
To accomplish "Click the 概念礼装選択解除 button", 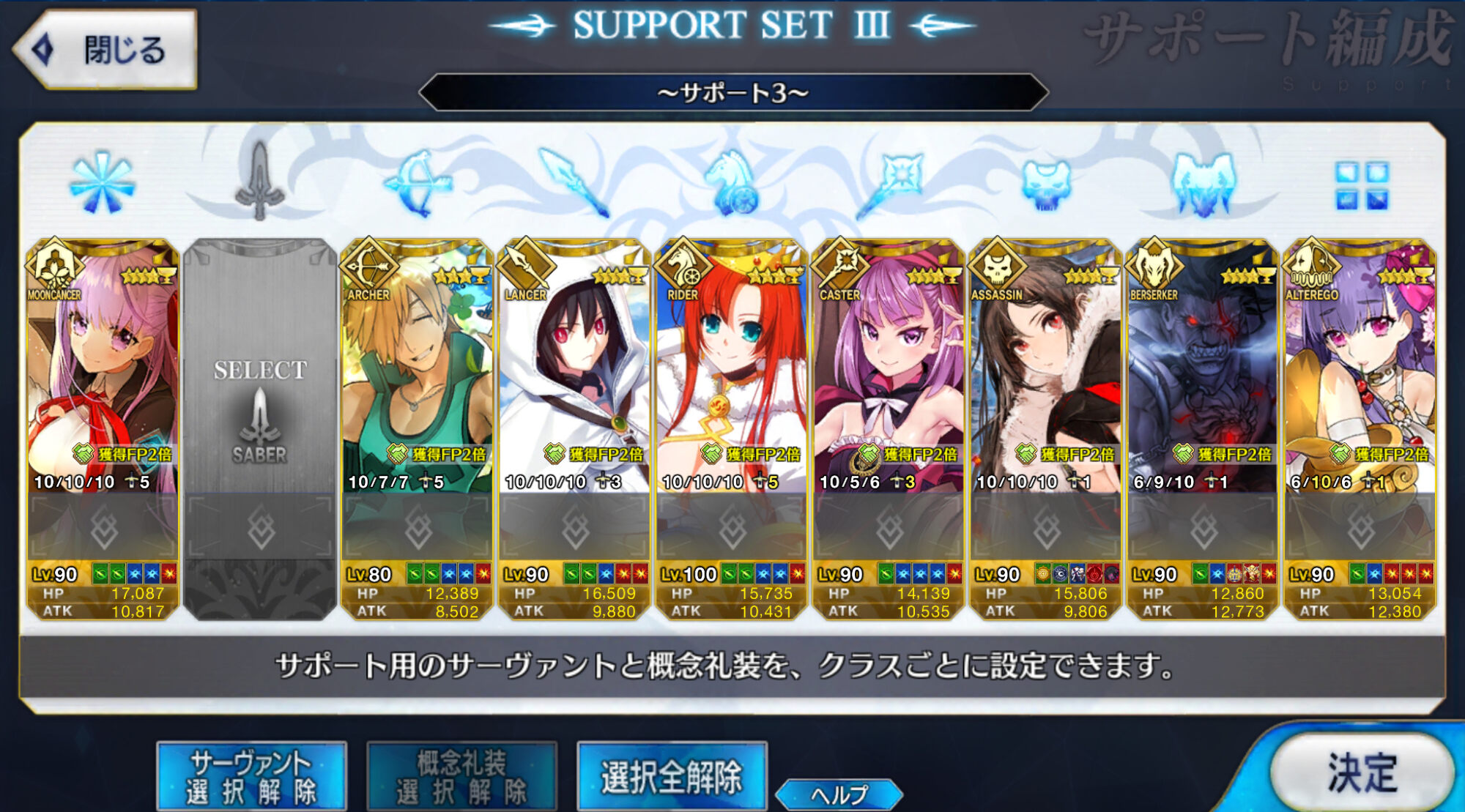I will point(461,776).
